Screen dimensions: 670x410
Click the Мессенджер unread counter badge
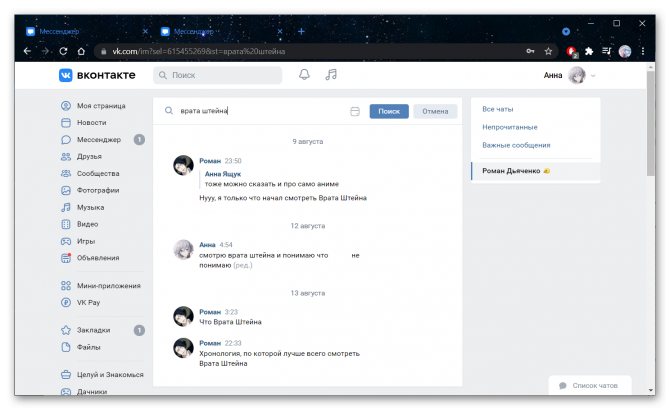139,140
